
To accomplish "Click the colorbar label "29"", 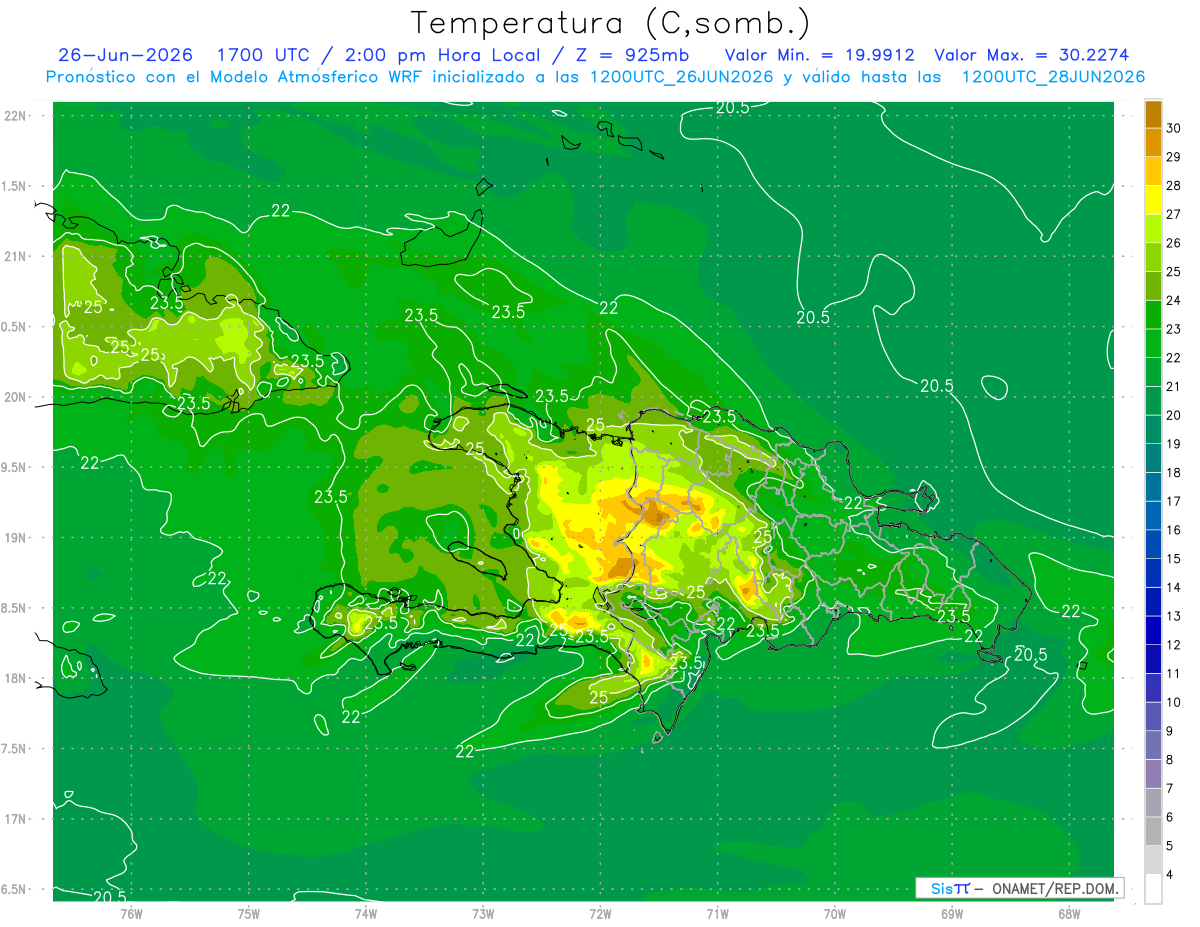I will tap(1175, 157).
